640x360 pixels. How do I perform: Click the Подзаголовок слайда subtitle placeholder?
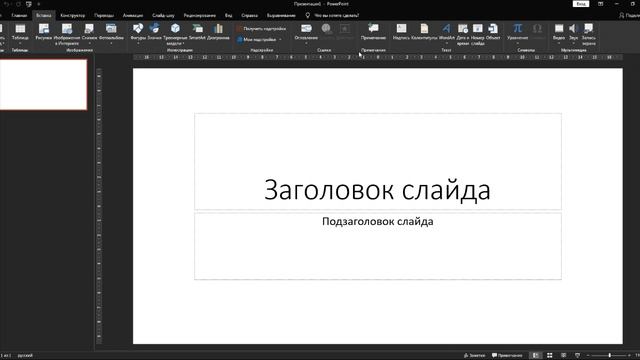click(x=378, y=246)
